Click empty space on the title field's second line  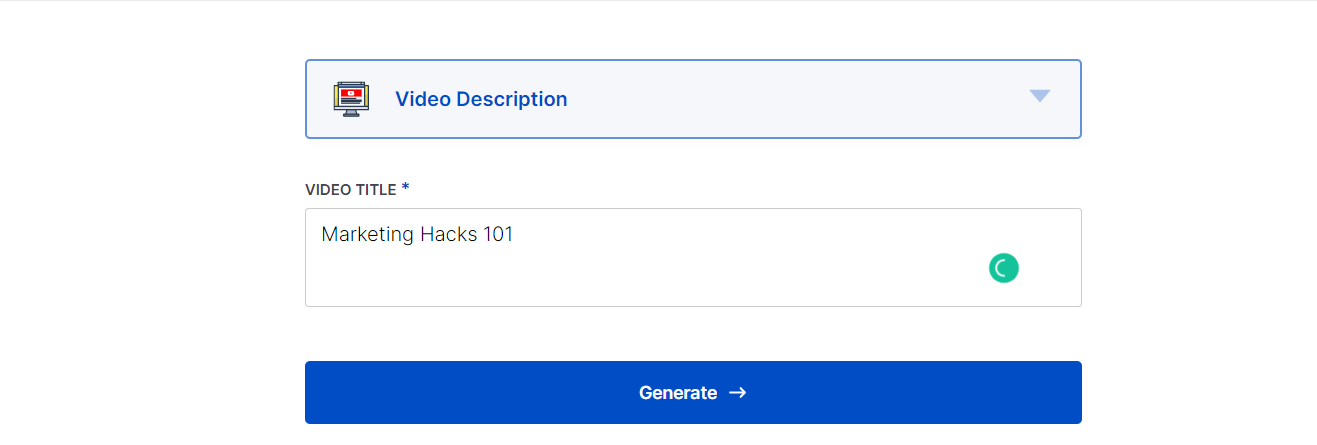coord(600,275)
